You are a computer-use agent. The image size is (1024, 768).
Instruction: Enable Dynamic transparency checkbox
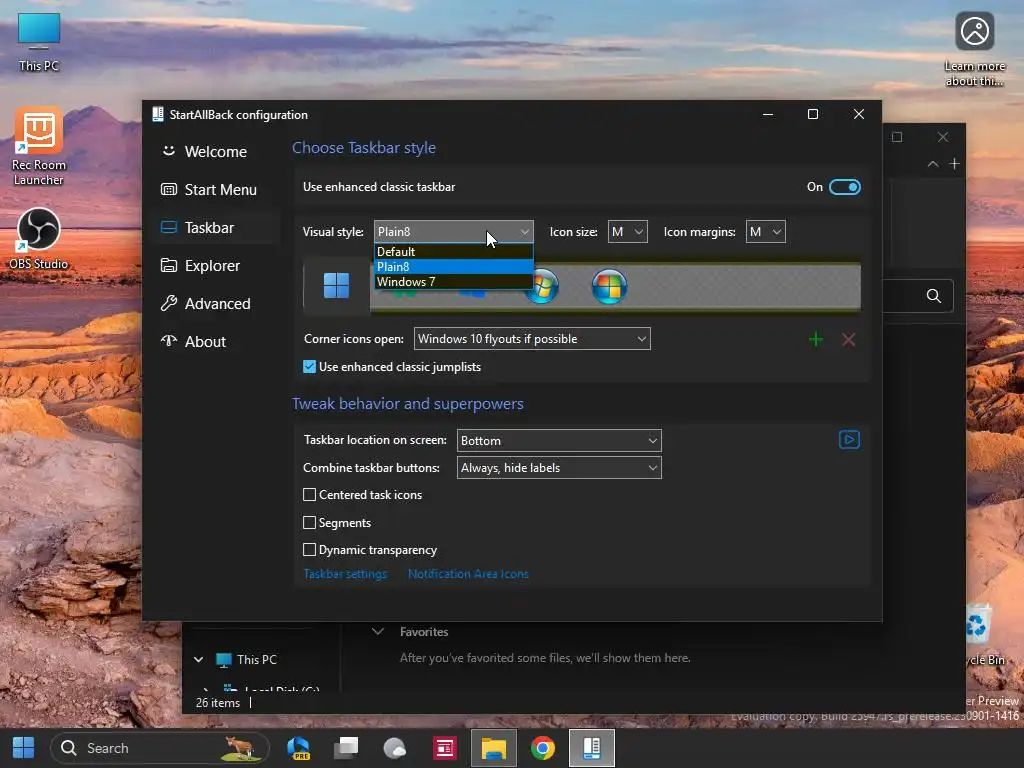310,550
